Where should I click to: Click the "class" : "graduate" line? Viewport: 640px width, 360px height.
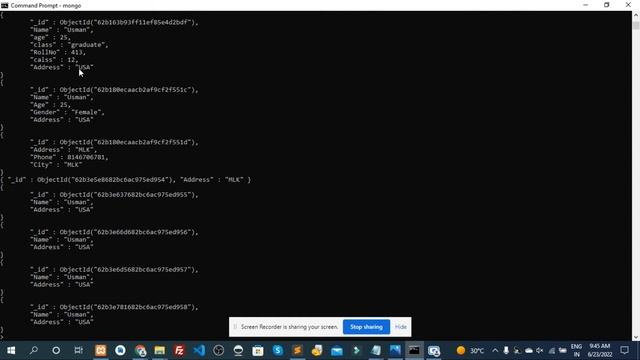[69, 44]
